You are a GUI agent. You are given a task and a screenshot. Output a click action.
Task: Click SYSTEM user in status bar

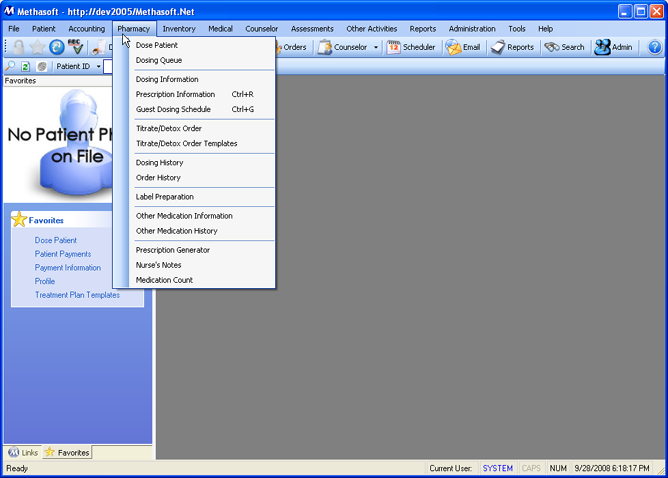coord(497,468)
